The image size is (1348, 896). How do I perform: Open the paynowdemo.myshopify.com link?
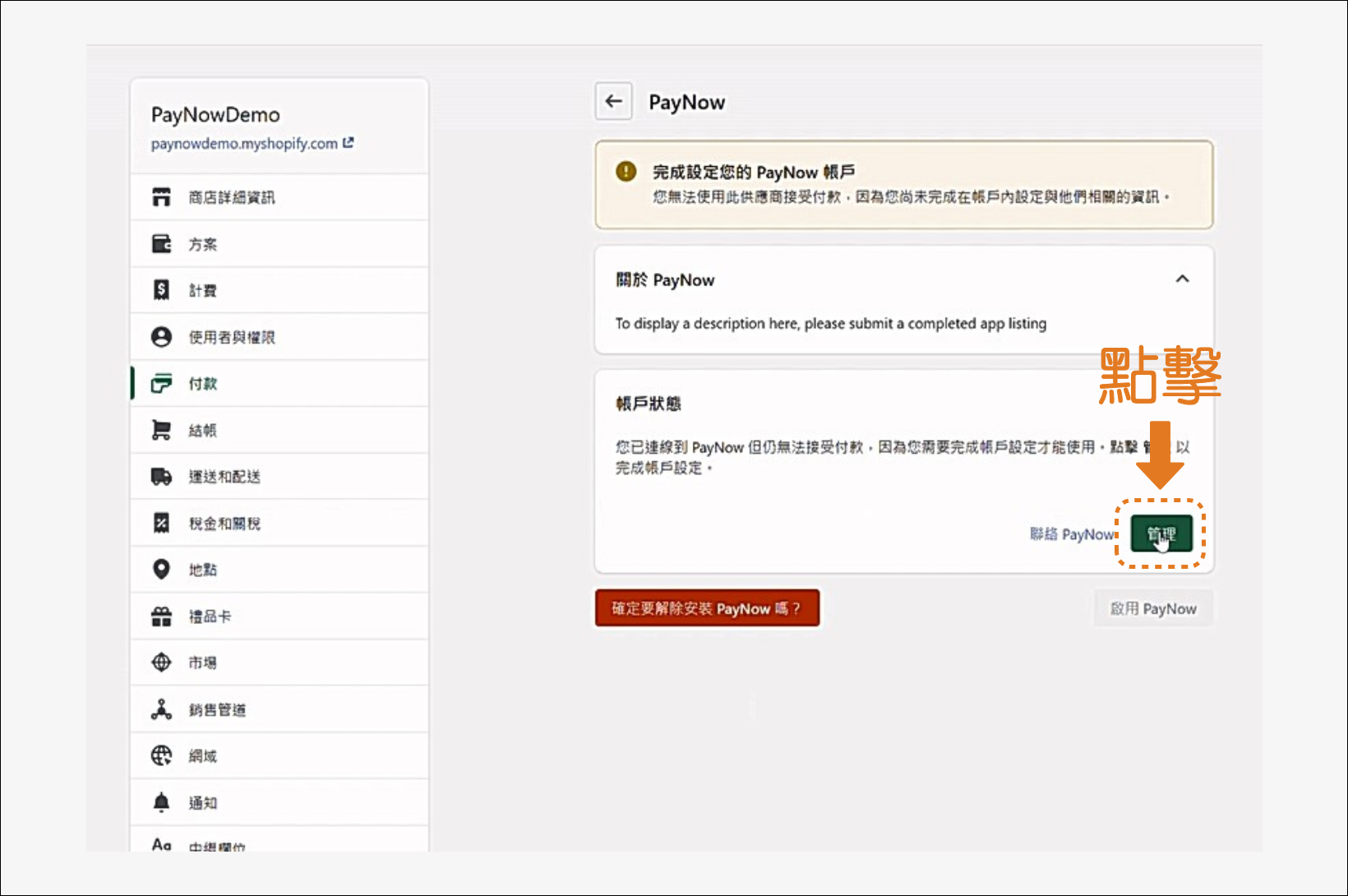(x=244, y=143)
